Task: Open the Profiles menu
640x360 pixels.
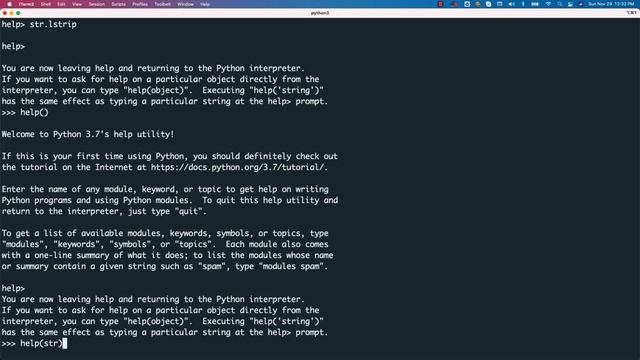Action: (x=140, y=4)
